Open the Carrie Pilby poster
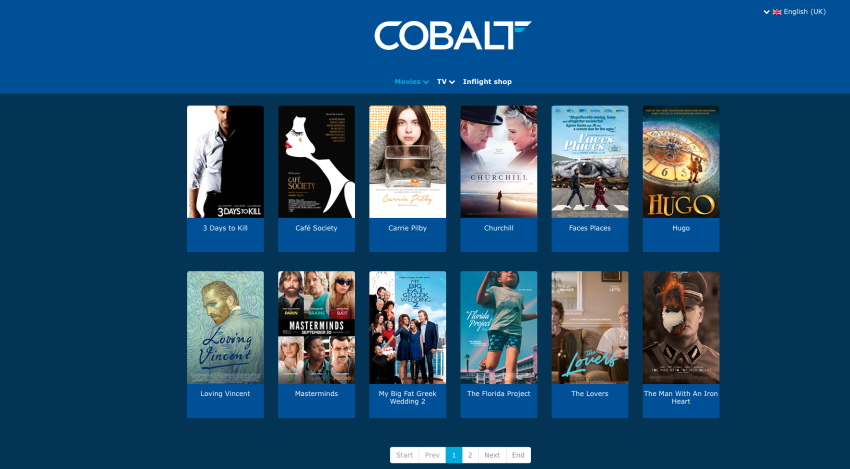The width and height of the screenshot is (850, 469). 408,162
